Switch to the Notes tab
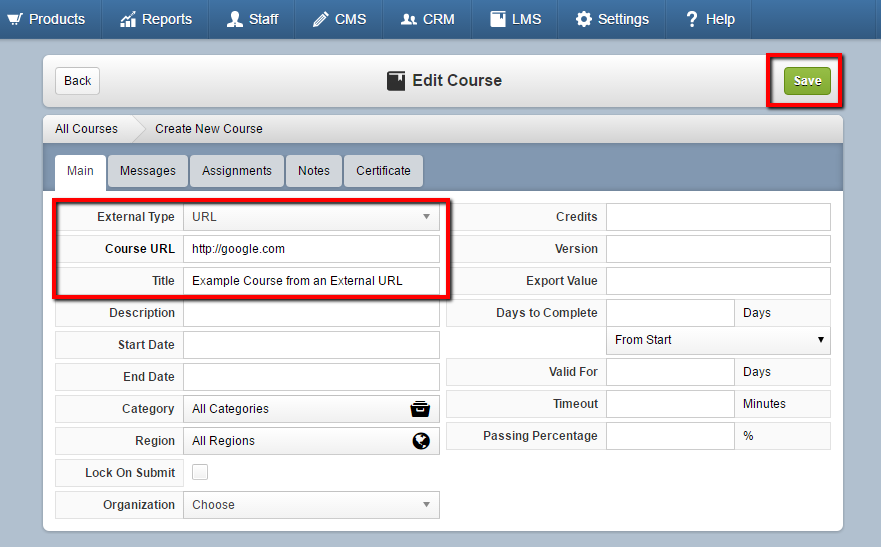 [x=314, y=171]
